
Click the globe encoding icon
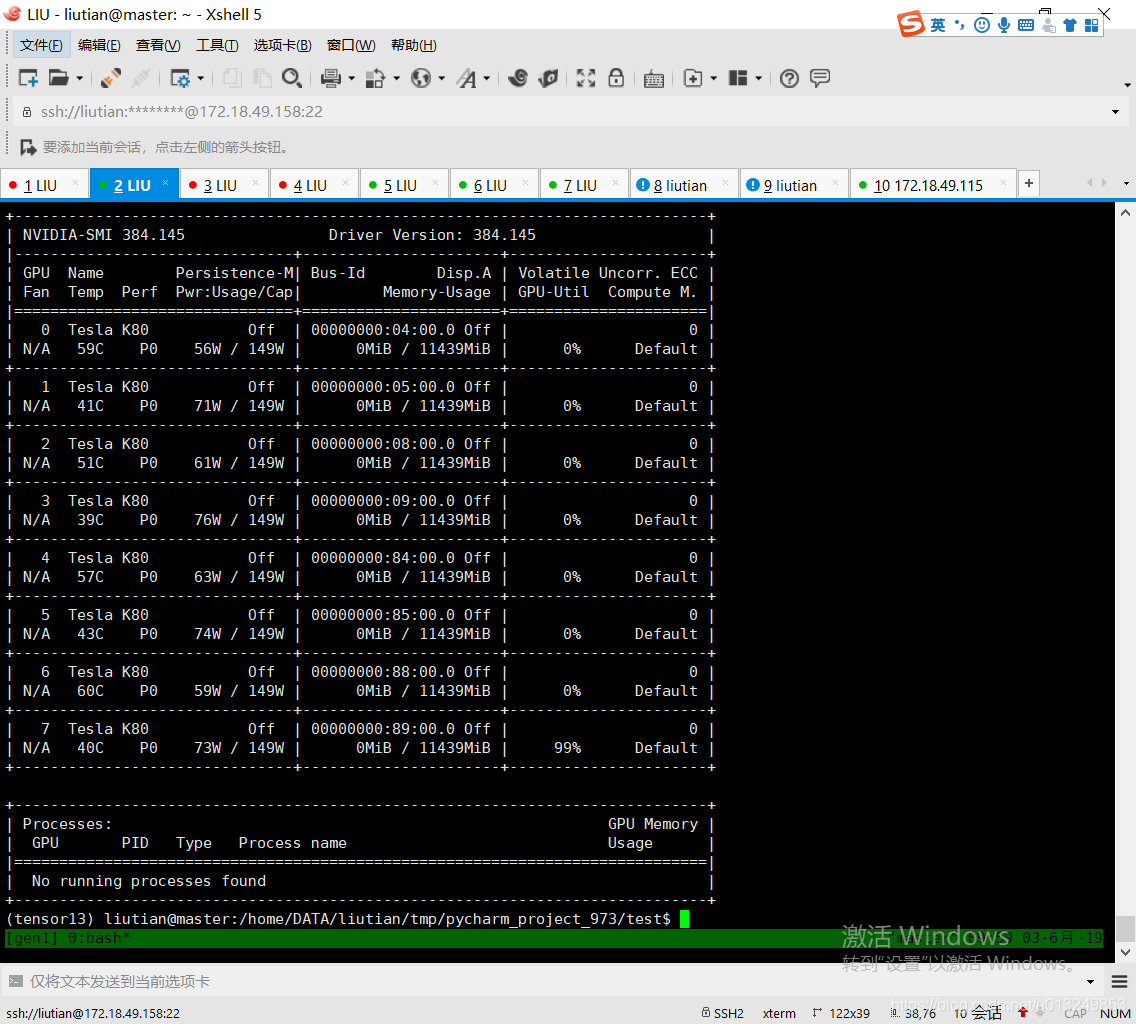click(x=421, y=78)
